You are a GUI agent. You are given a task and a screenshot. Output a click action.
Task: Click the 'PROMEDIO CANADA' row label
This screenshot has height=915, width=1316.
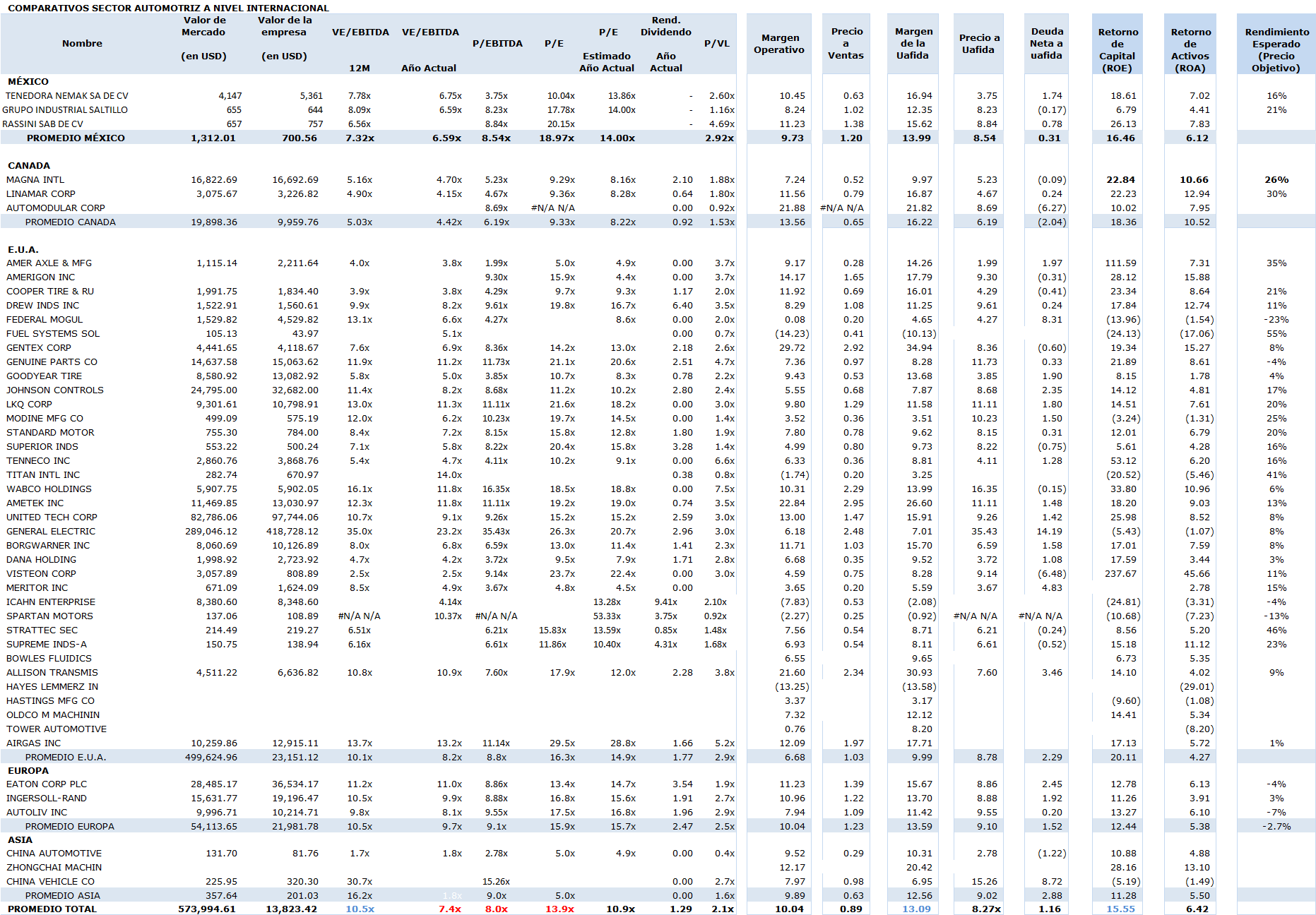[x=71, y=222]
